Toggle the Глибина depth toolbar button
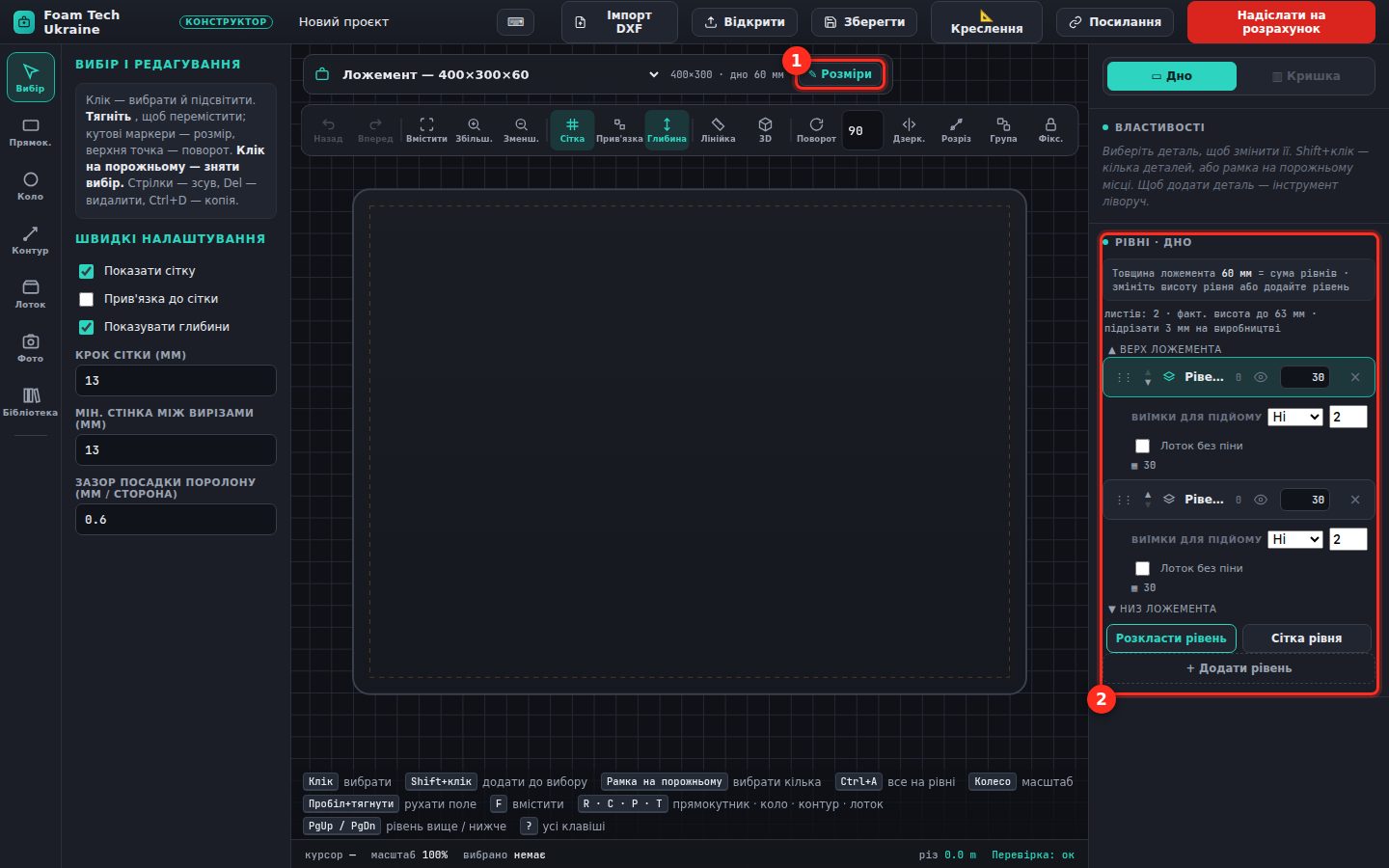 pyautogui.click(x=667, y=130)
